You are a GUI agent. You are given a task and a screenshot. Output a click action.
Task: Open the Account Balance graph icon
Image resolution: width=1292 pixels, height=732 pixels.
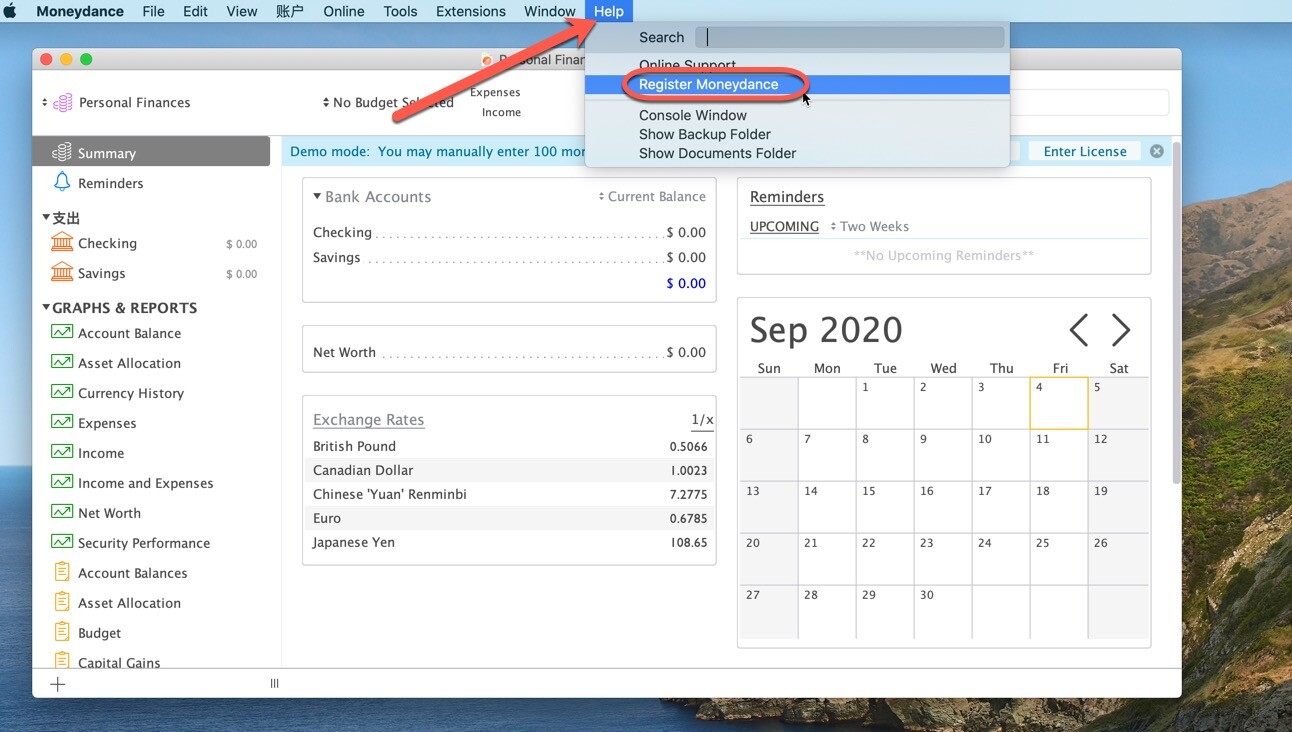coord(62,333)
